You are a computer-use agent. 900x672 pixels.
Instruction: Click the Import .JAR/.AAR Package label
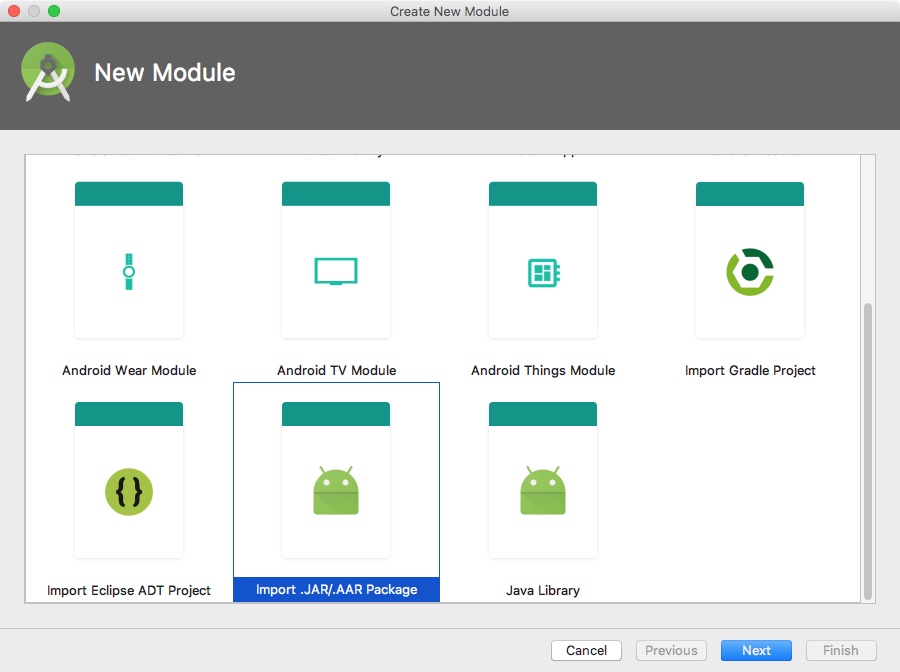(x=336, y=589)
